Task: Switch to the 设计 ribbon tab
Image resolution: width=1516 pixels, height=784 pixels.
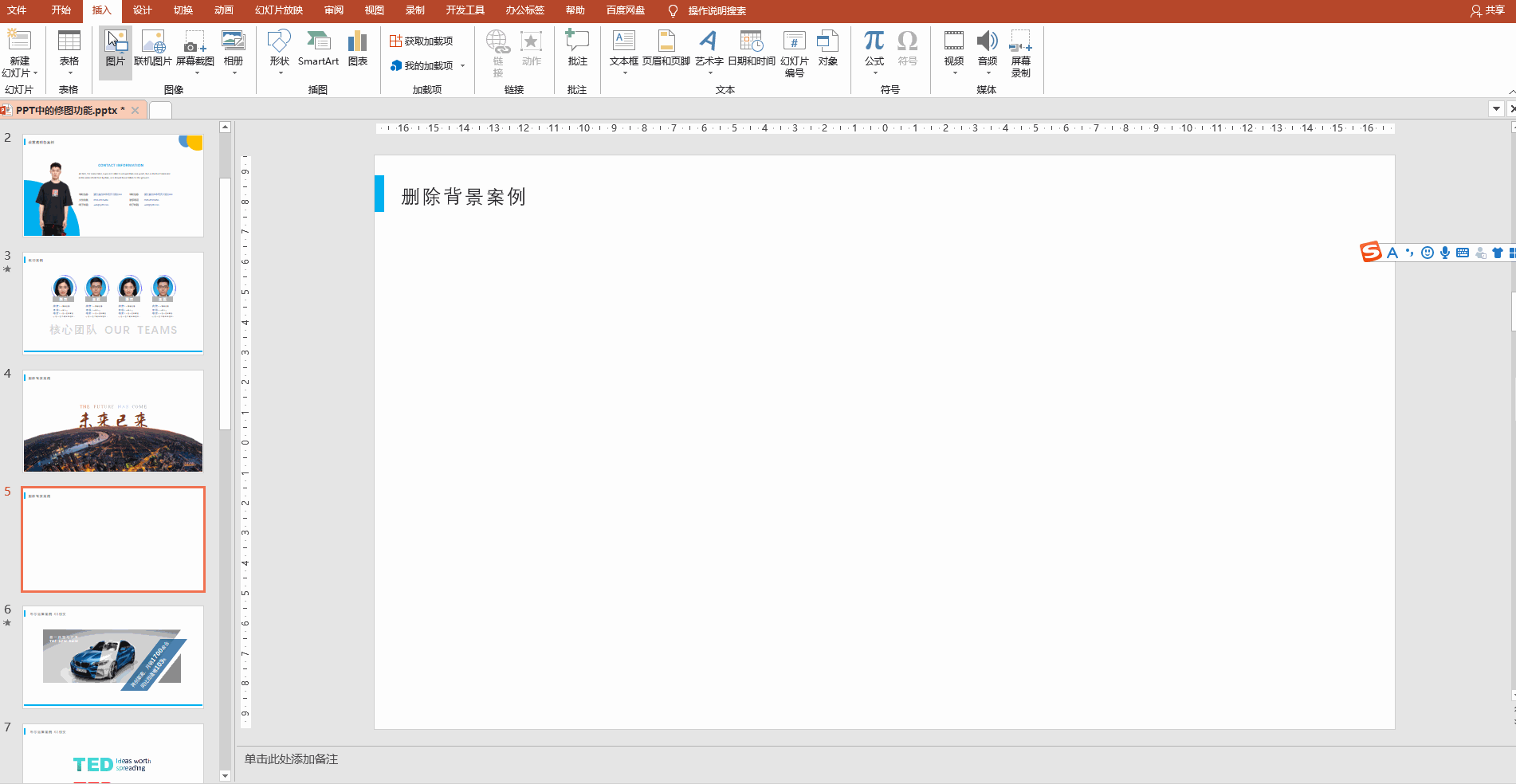Action: pyautogui.click(x=142, y=10)
